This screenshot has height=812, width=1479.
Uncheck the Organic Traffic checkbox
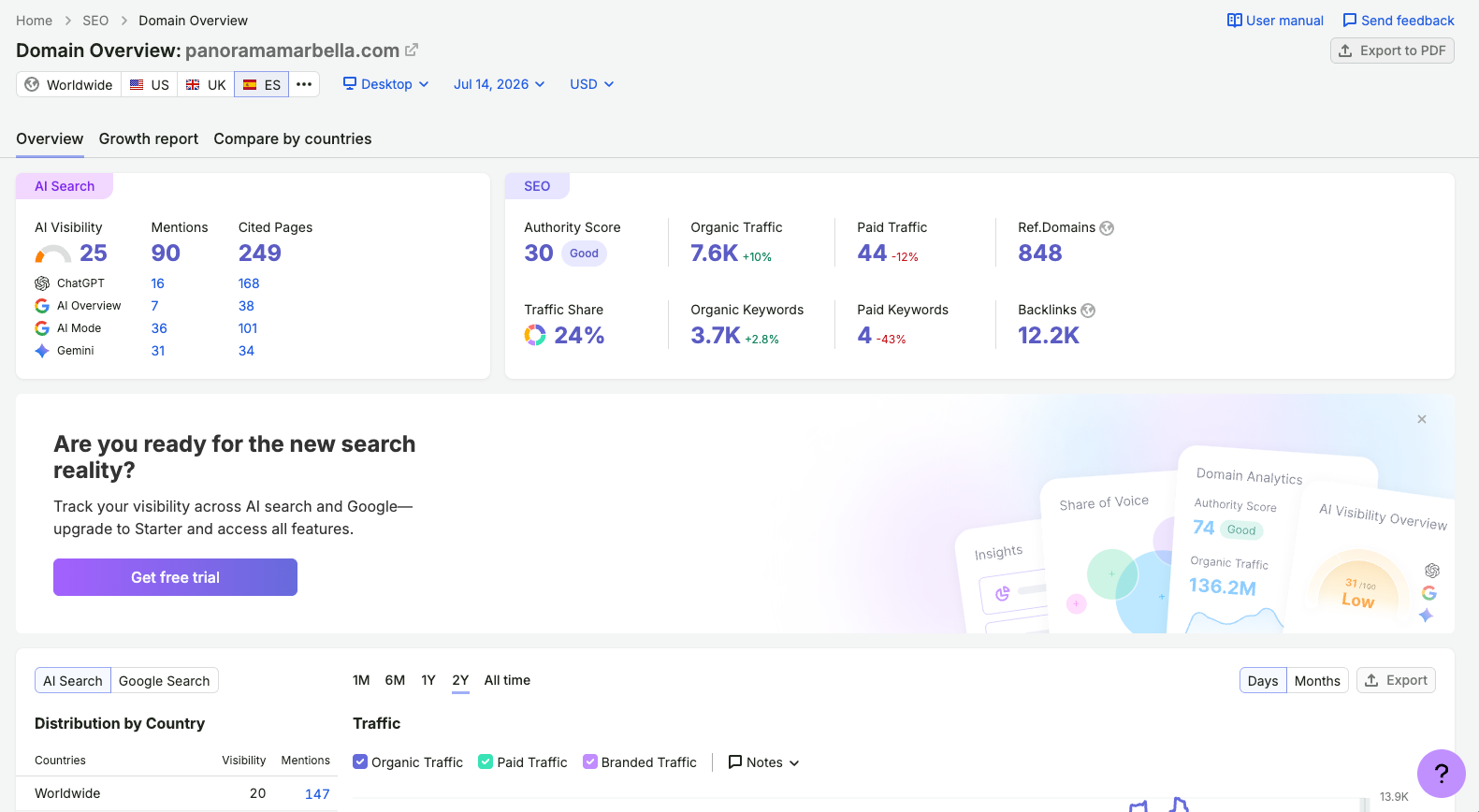[360, 761]
